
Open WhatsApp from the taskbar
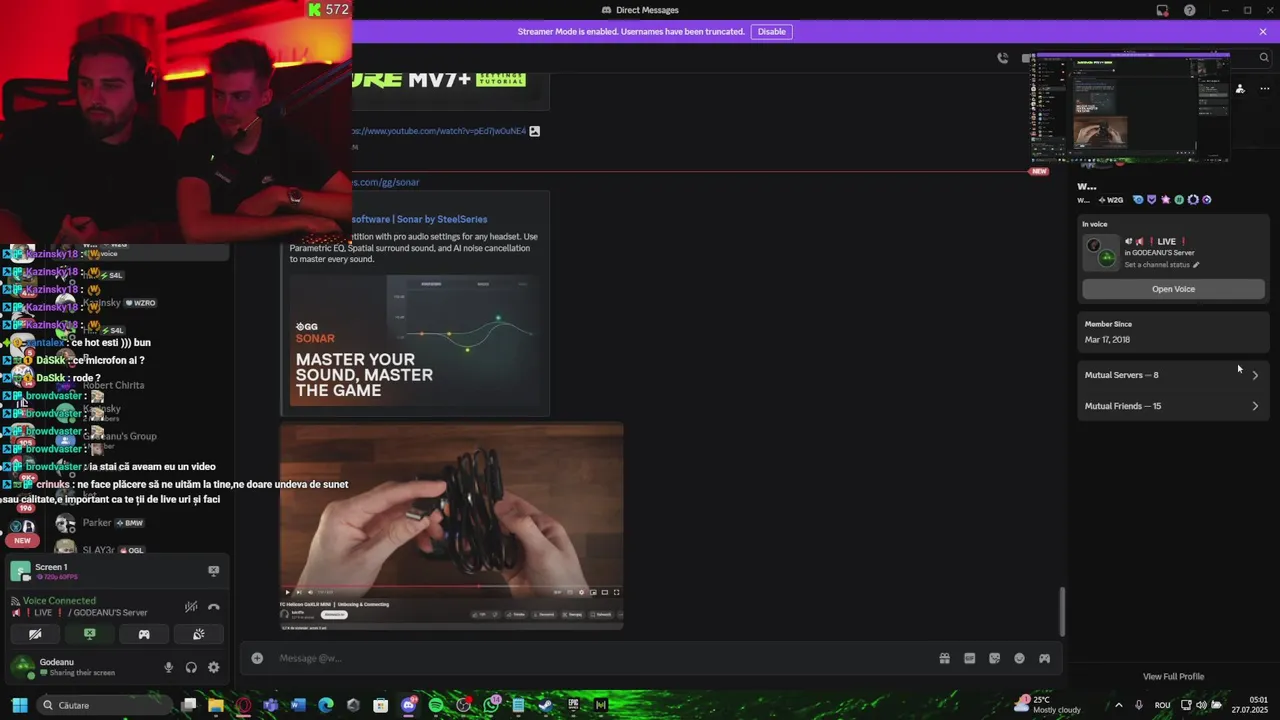tap(491, 705)
